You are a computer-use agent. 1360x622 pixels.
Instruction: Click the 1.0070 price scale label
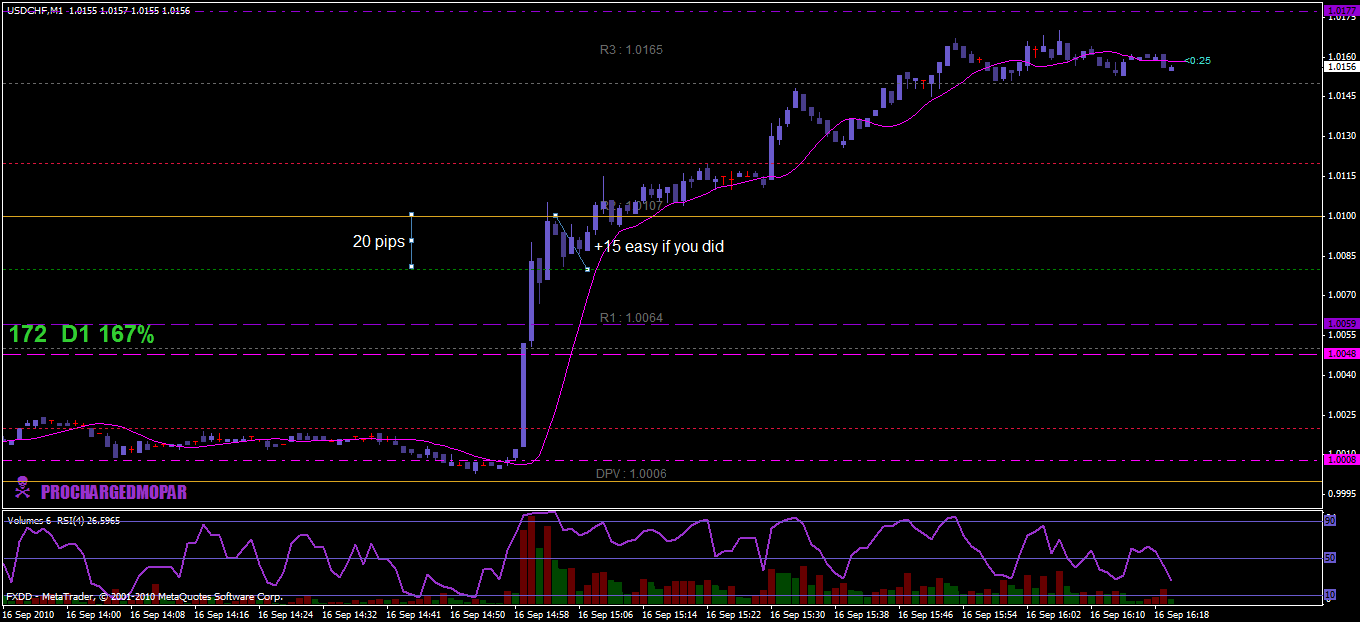1341,295
